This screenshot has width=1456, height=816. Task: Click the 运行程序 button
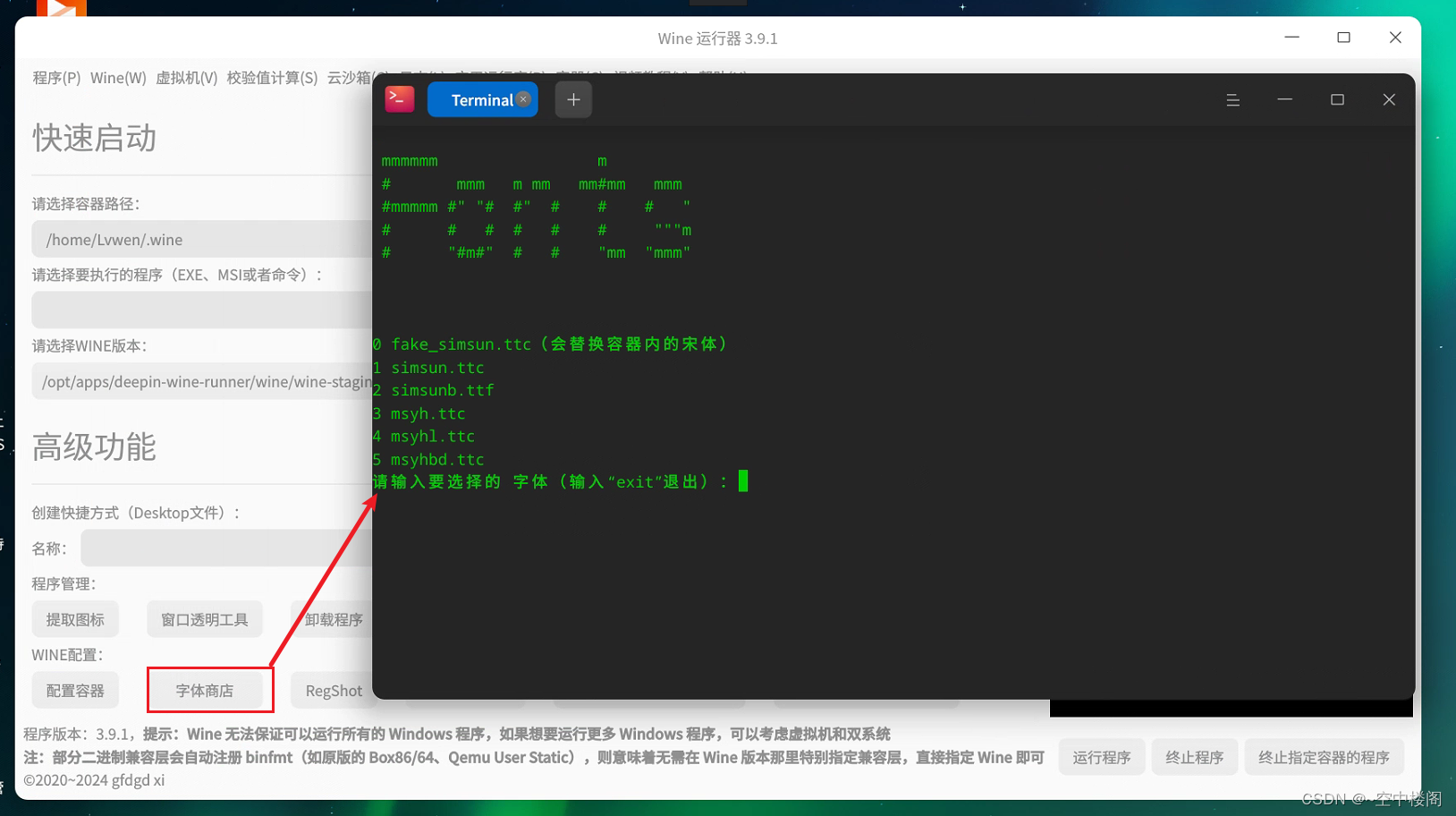pos(1102,757)
